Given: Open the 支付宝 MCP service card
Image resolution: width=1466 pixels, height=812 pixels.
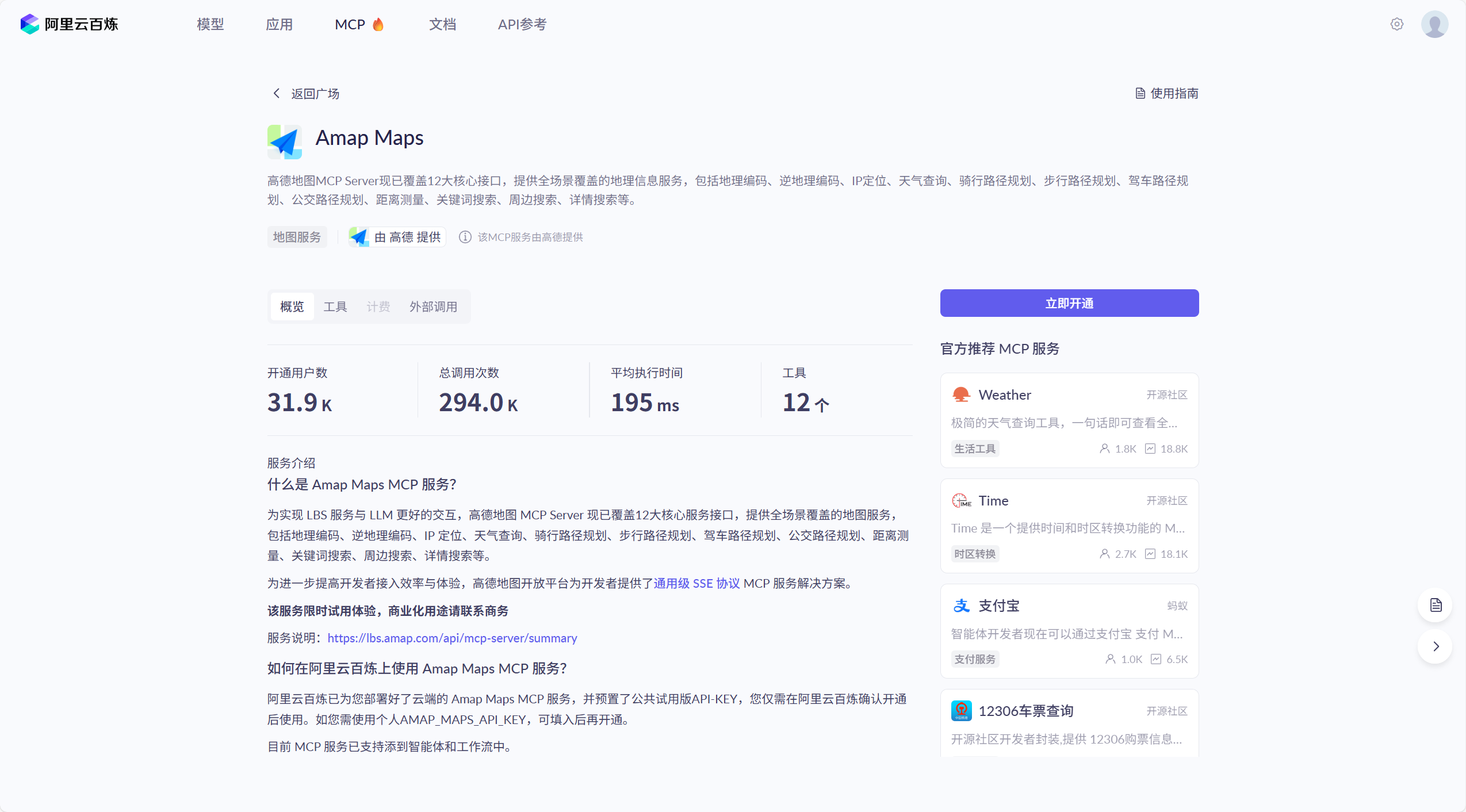Looking at the screenshot, I should (x=1069, y=631).
